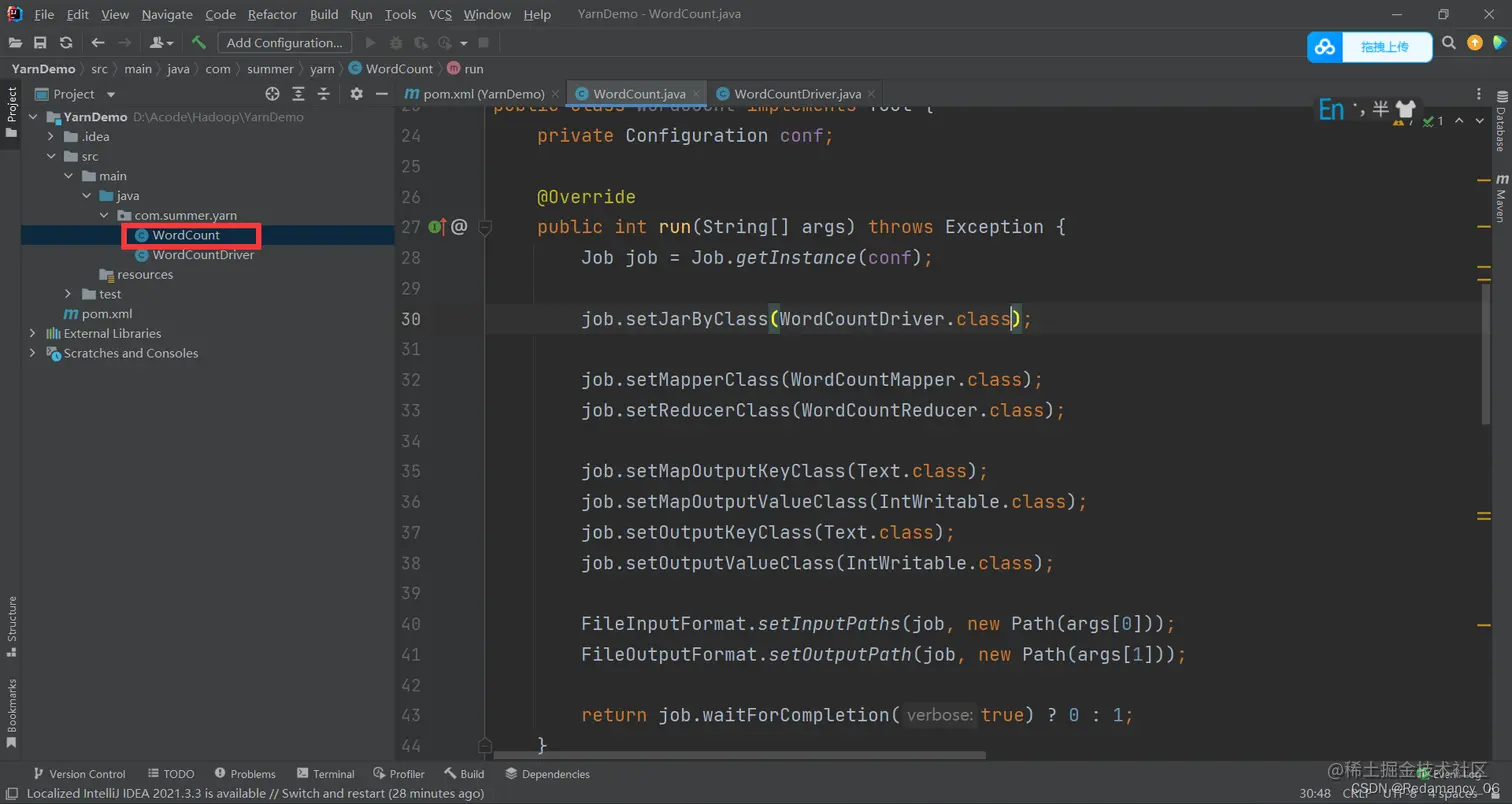Close the WordCount.java editor tab
The image size is (1512, 804).
[696, 94]
